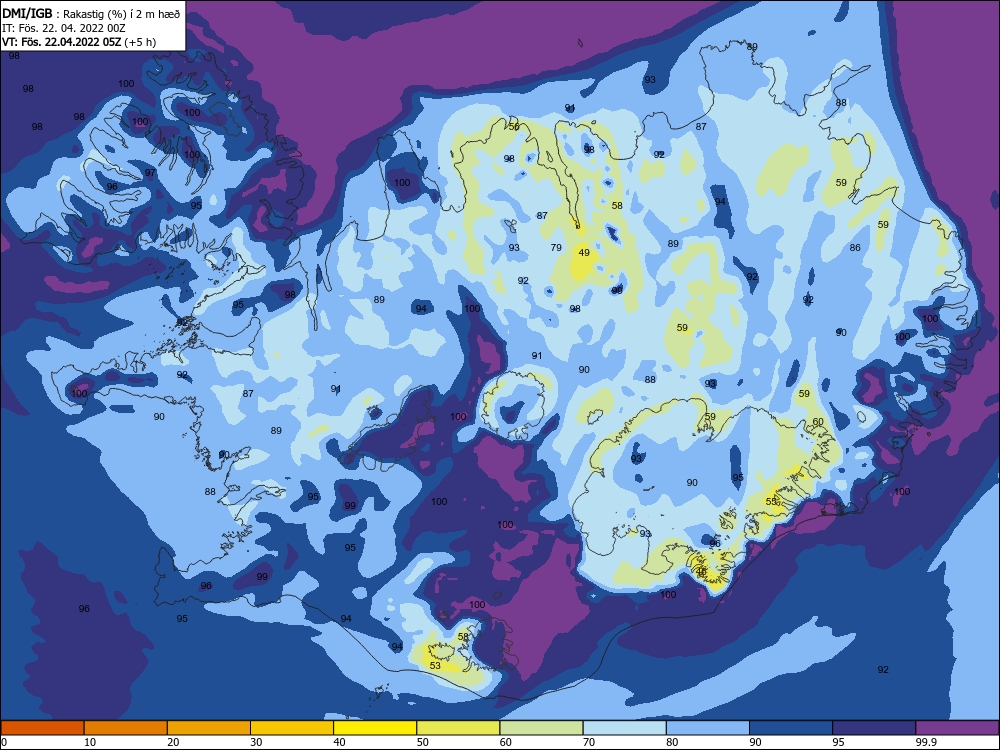Click the '97' humidity value in the Westfjords
Screen dimensions: 1000x750
[150, 173]
